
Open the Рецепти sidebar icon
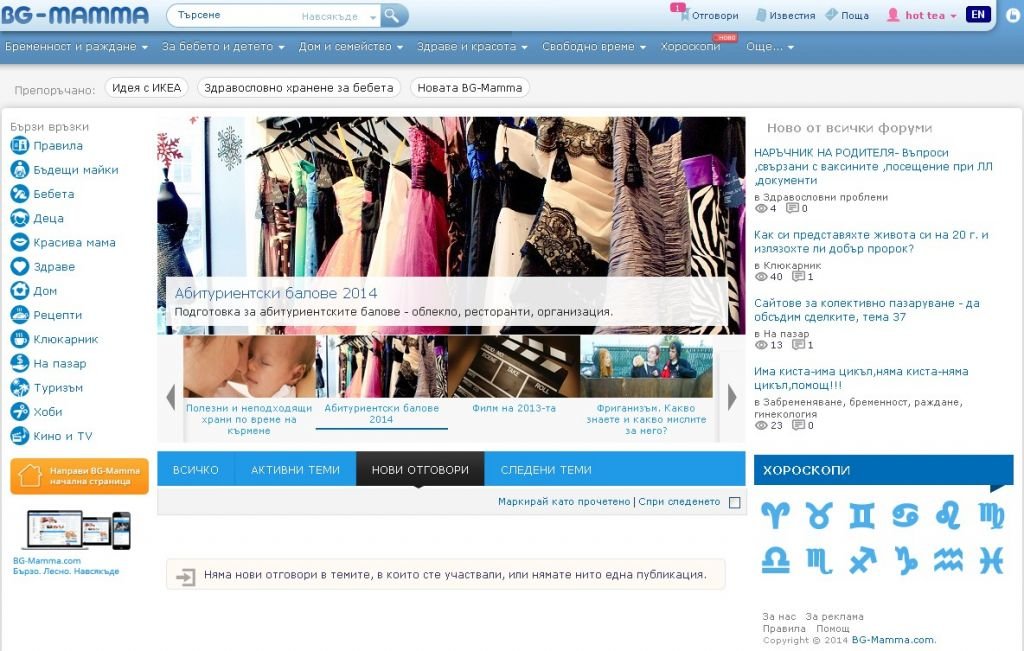[x=19, y=315]
